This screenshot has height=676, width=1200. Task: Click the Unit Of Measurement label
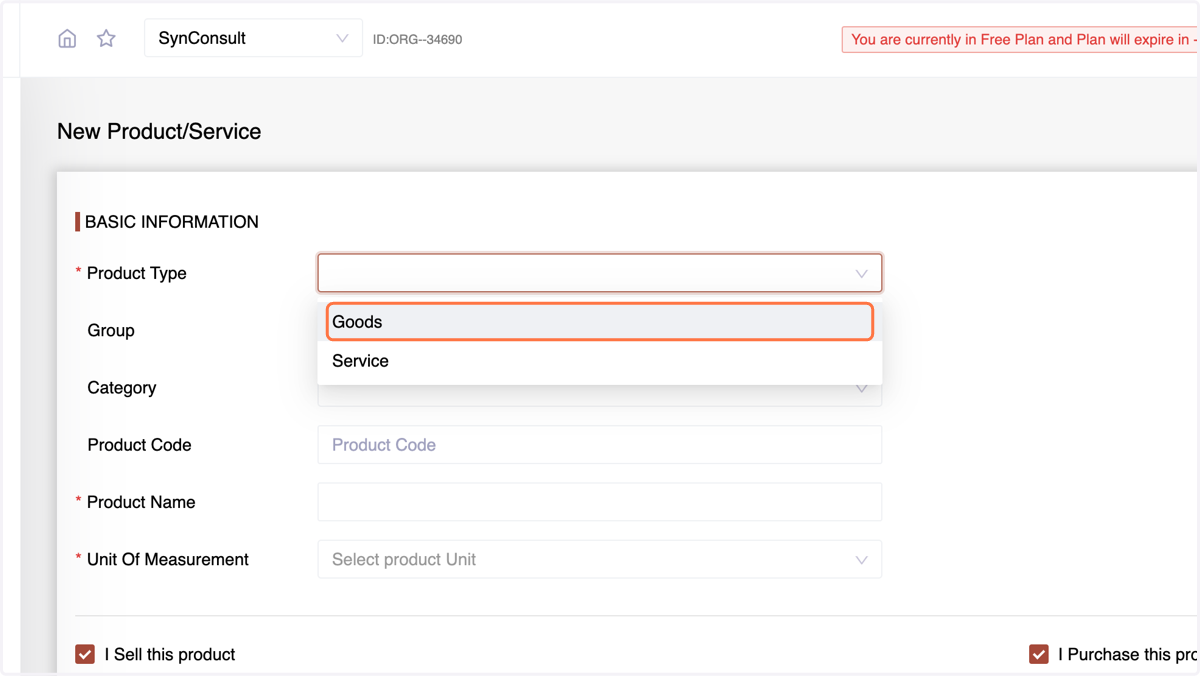(168, 559)
